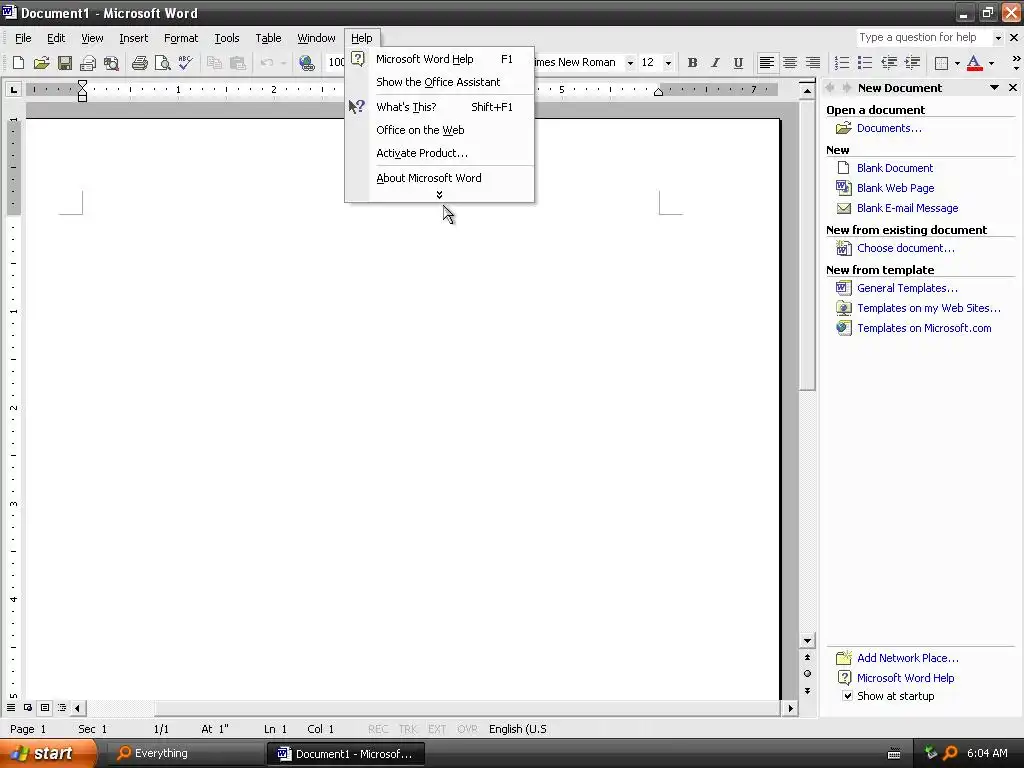Select Show the Office Assistant

(440, 82)
